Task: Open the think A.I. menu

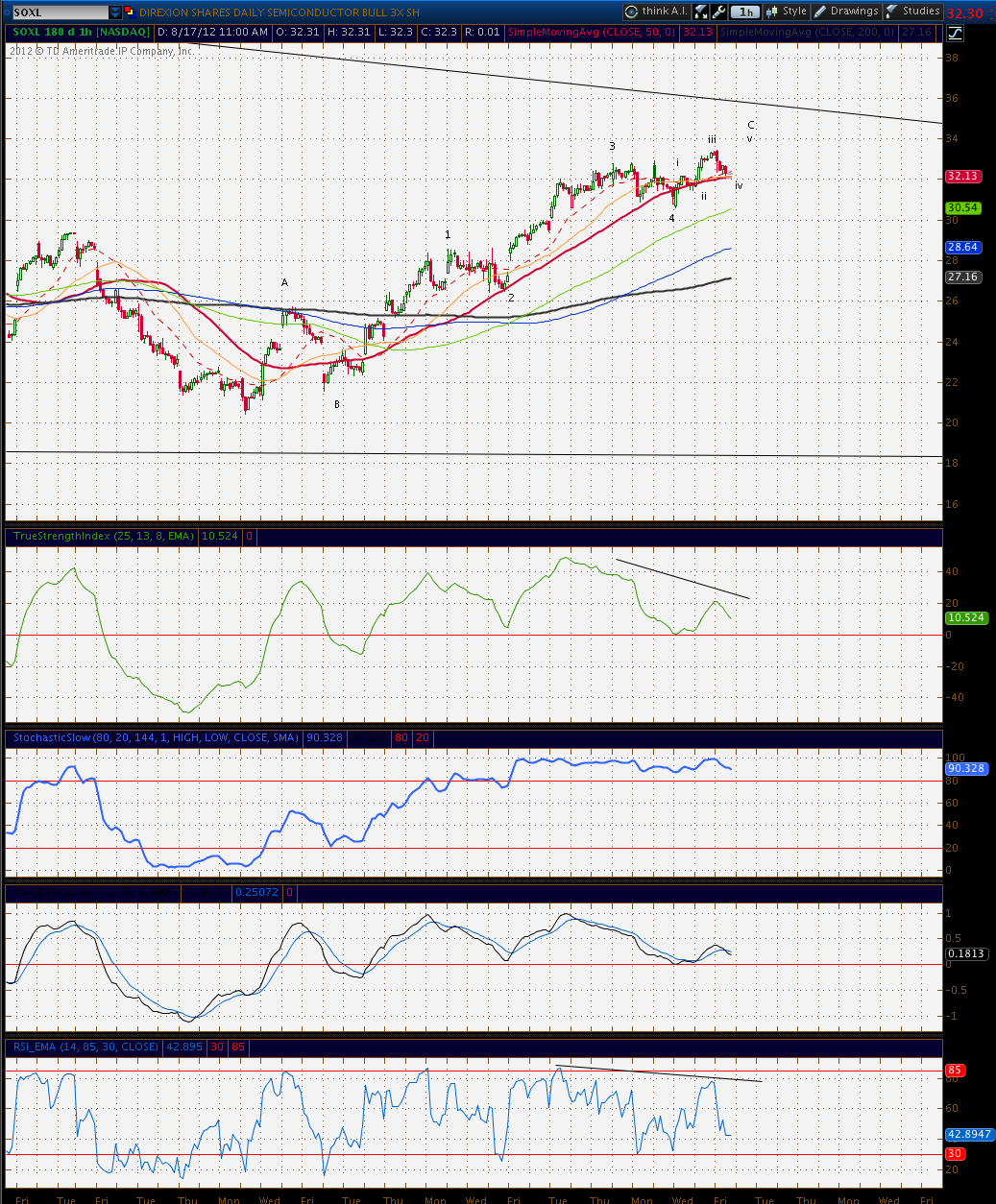Action: pyautogui.click(x=656, y=12)
